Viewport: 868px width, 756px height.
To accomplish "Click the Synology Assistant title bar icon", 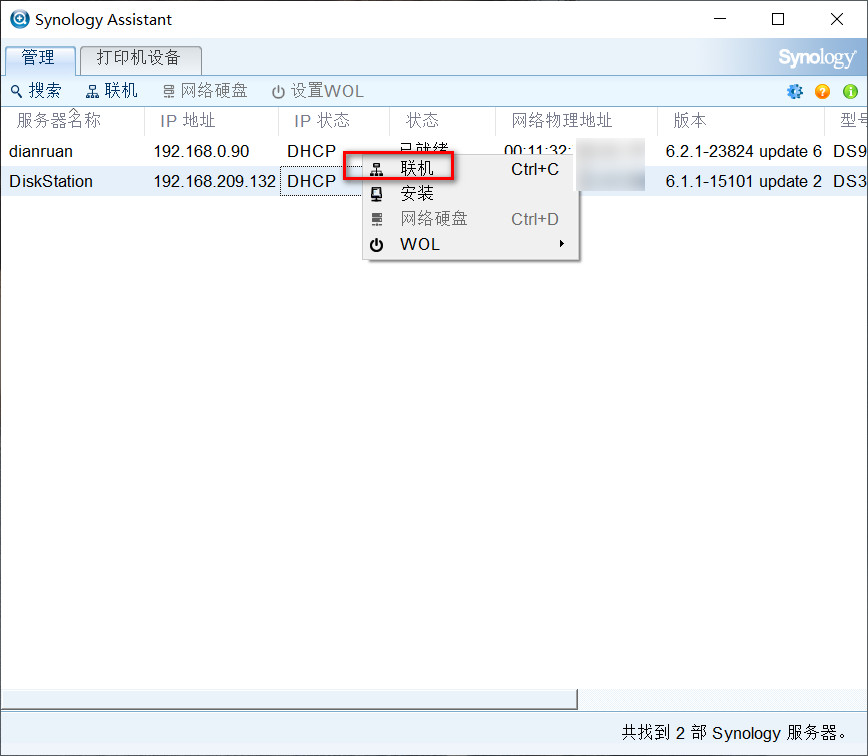I will [x=20, y=19].
